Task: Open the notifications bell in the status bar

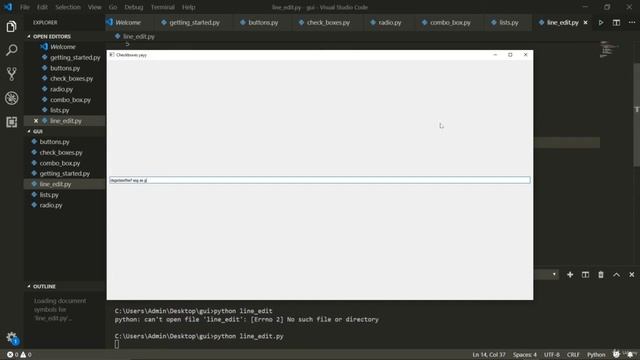Action: (x=630, y=354)
